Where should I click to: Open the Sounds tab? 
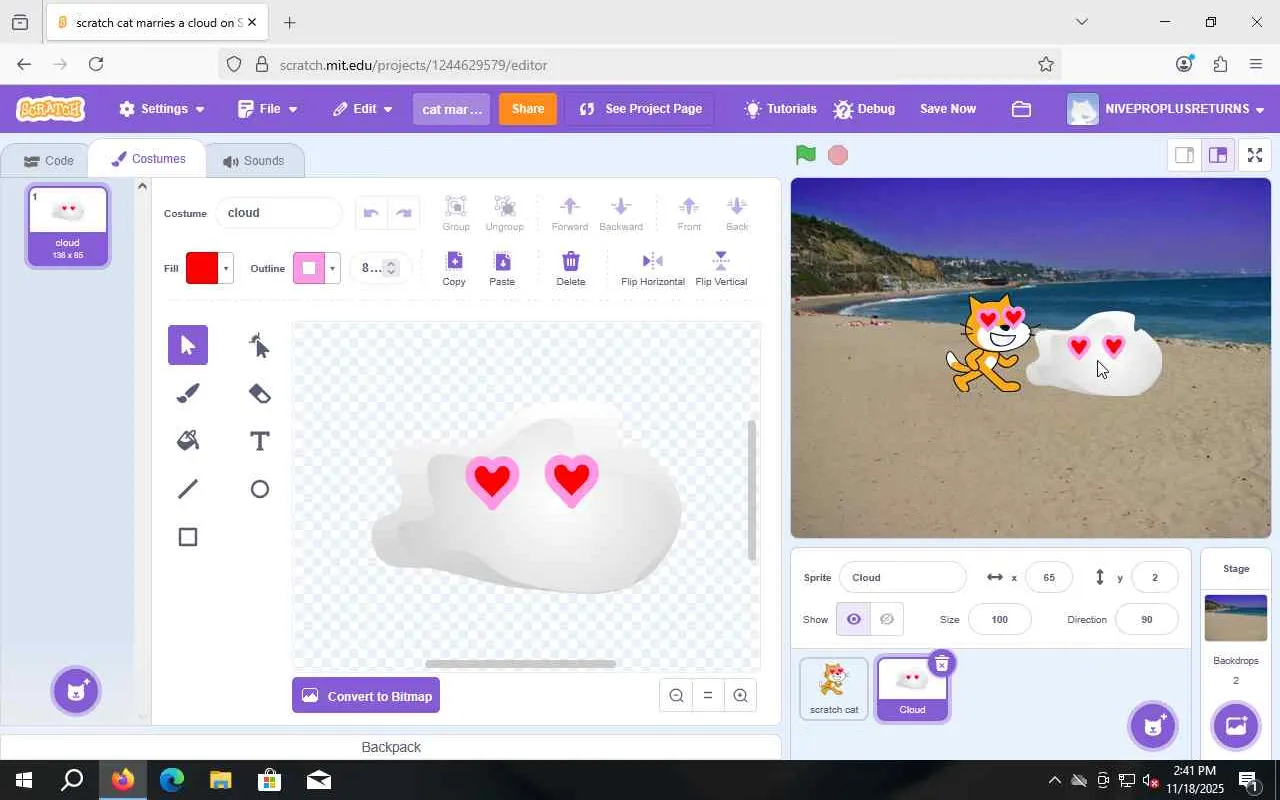click(254, 161)
